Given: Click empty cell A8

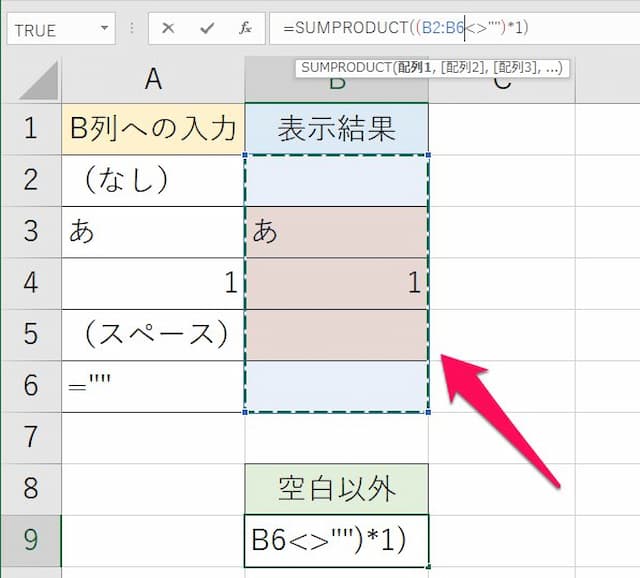Looking at the screenshot, I should 153,489.
